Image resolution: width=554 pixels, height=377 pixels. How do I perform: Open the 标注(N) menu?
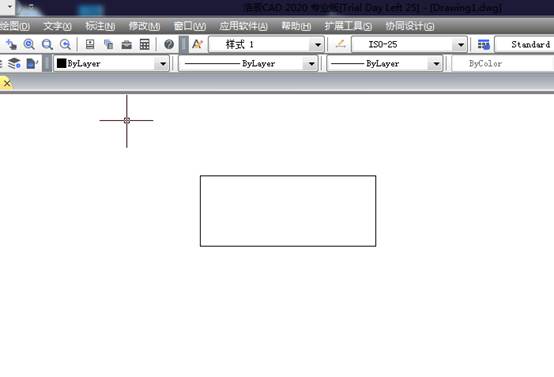tap(100, 26)
